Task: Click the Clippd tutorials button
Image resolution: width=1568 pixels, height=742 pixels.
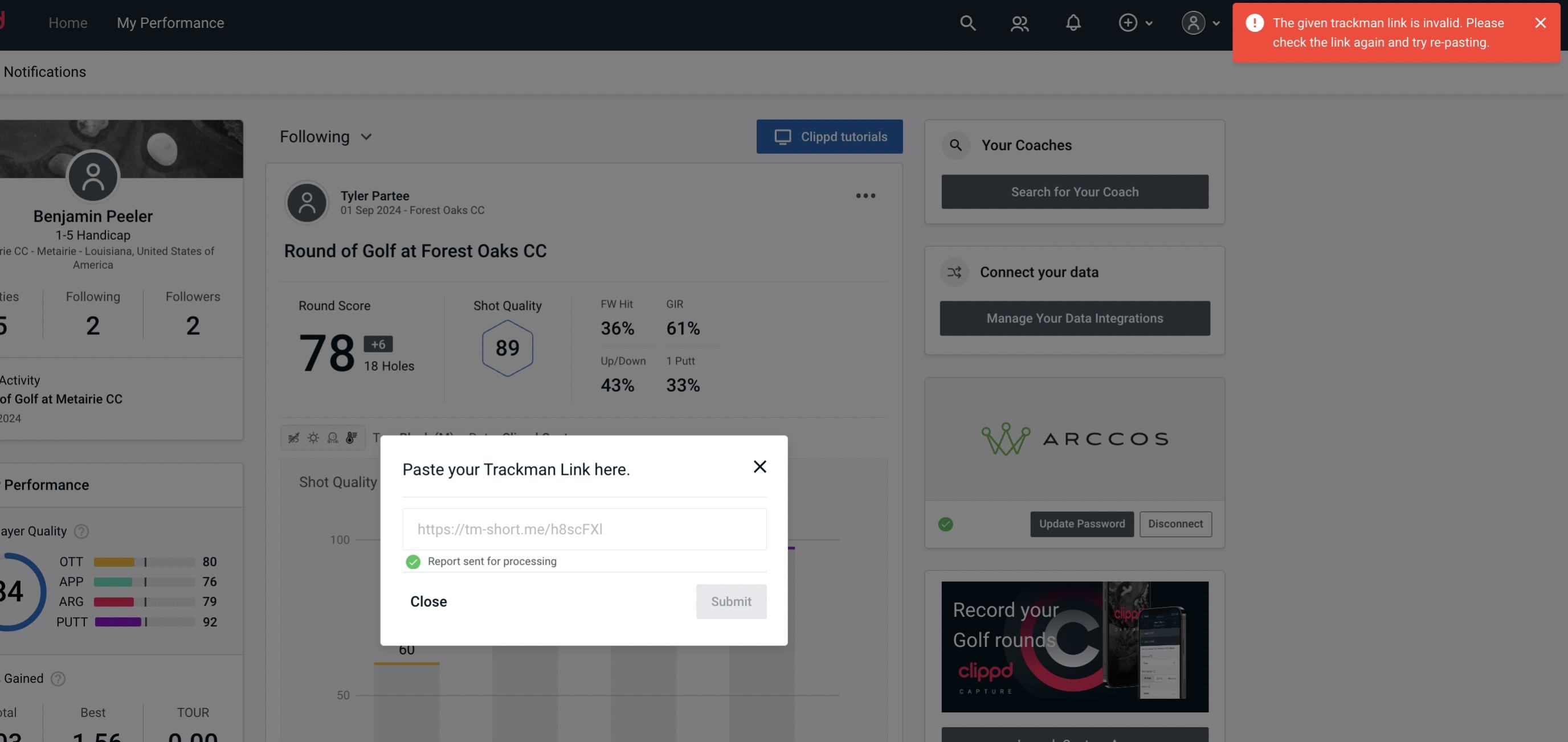Action: tap(830, 136)
